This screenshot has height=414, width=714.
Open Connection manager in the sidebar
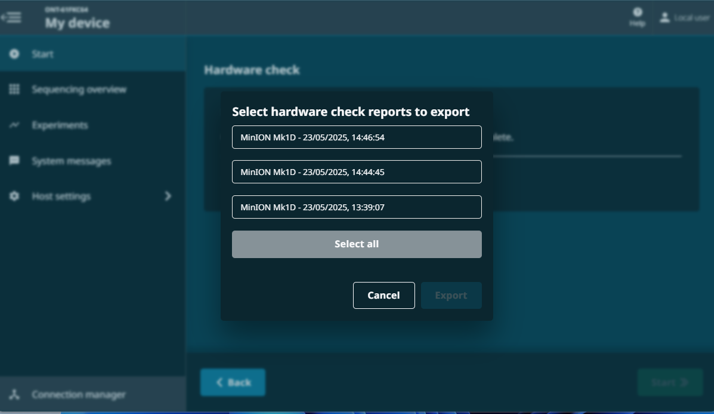[x=92, y=394]
